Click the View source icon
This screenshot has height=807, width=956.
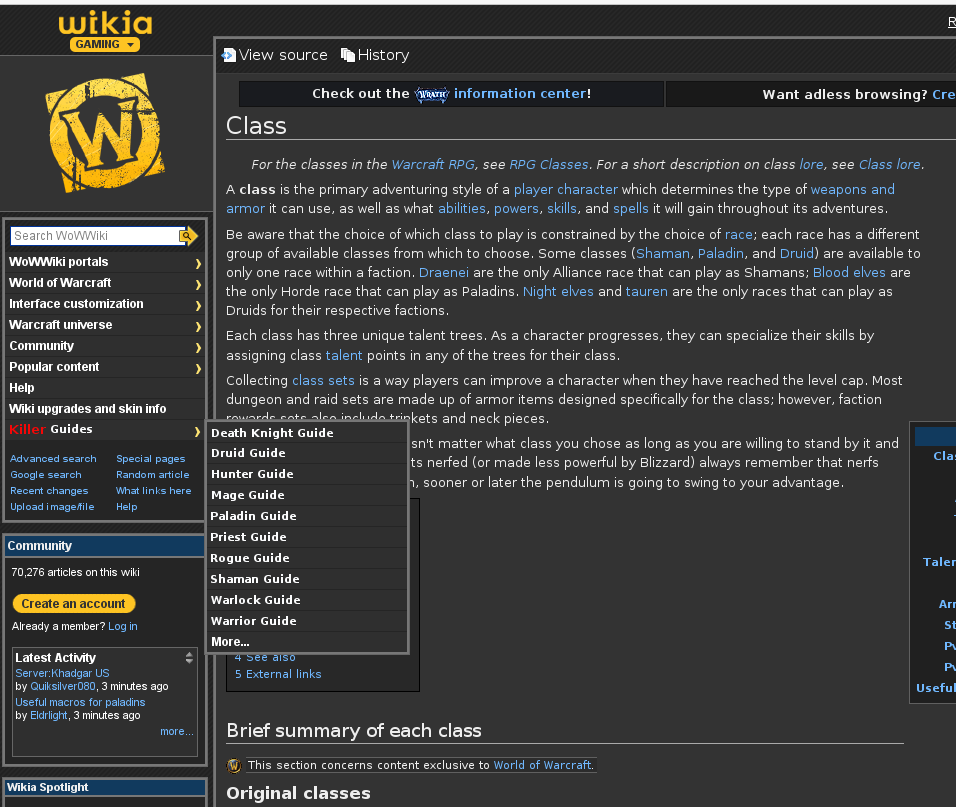229,55
